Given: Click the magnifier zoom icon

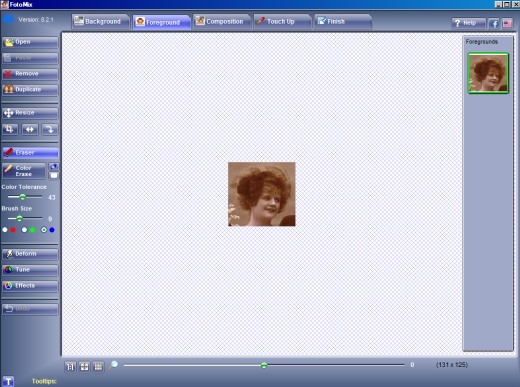Looking at the screenshot, I should coord(113,365).
